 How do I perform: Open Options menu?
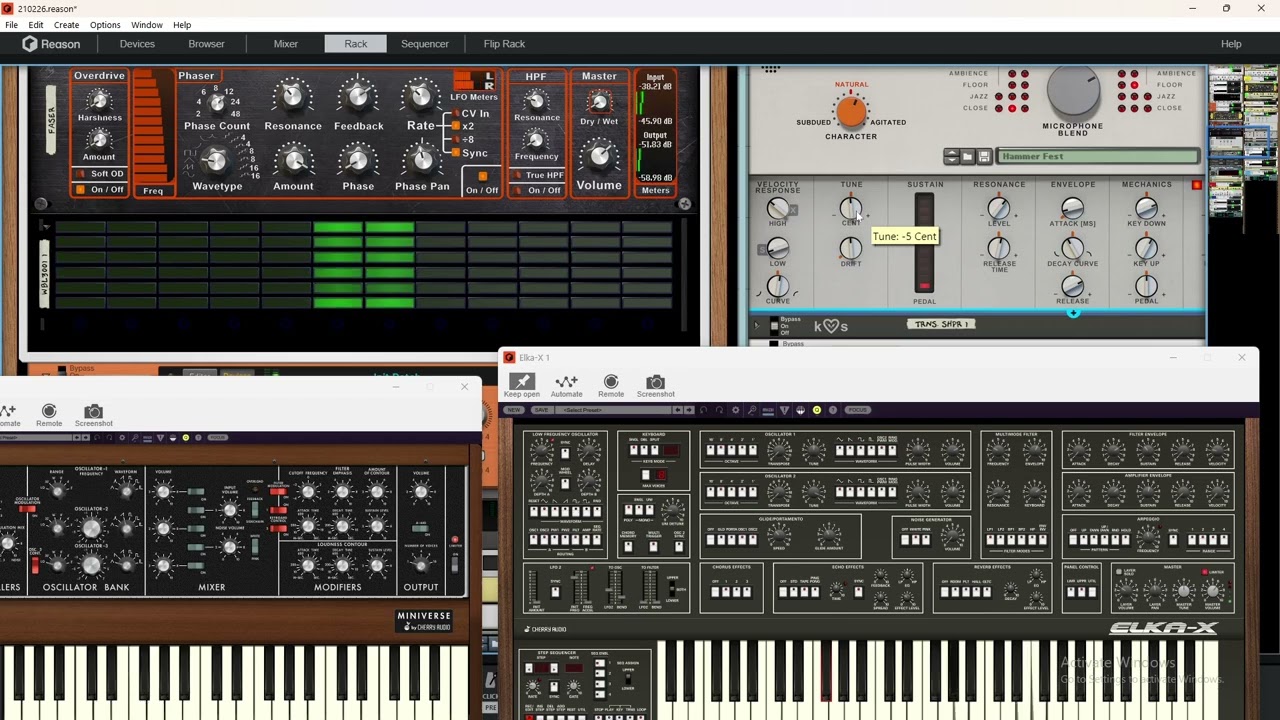pyautogui.click(x=105, y=25)
